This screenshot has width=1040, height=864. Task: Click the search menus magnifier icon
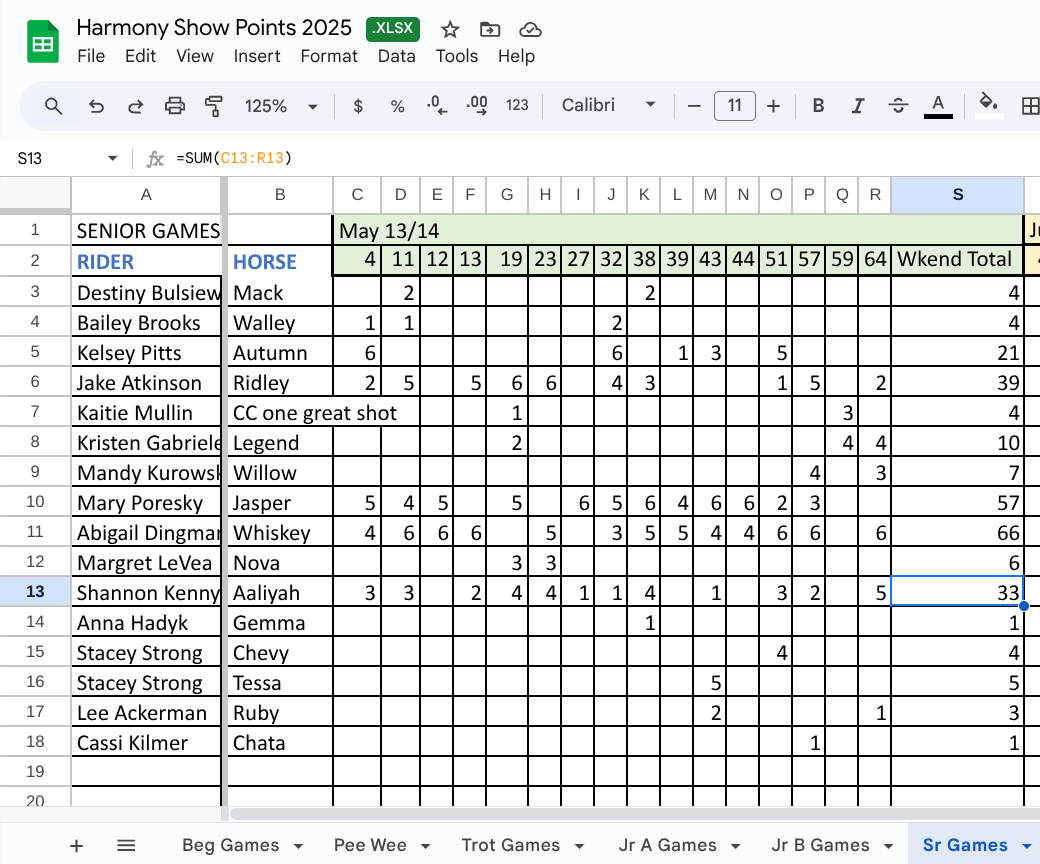54,106
